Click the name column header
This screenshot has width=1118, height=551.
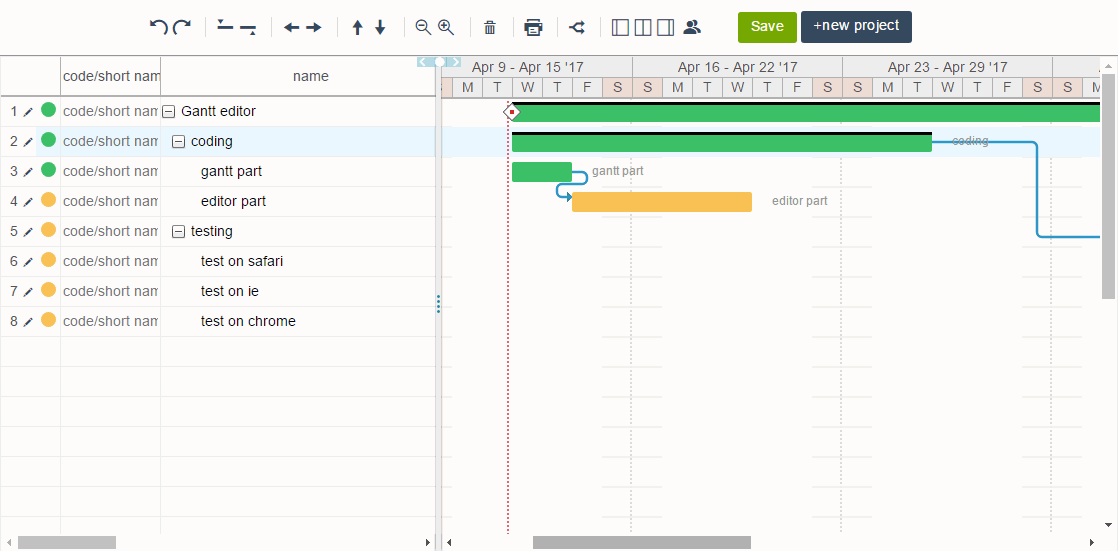pos(298,76)
